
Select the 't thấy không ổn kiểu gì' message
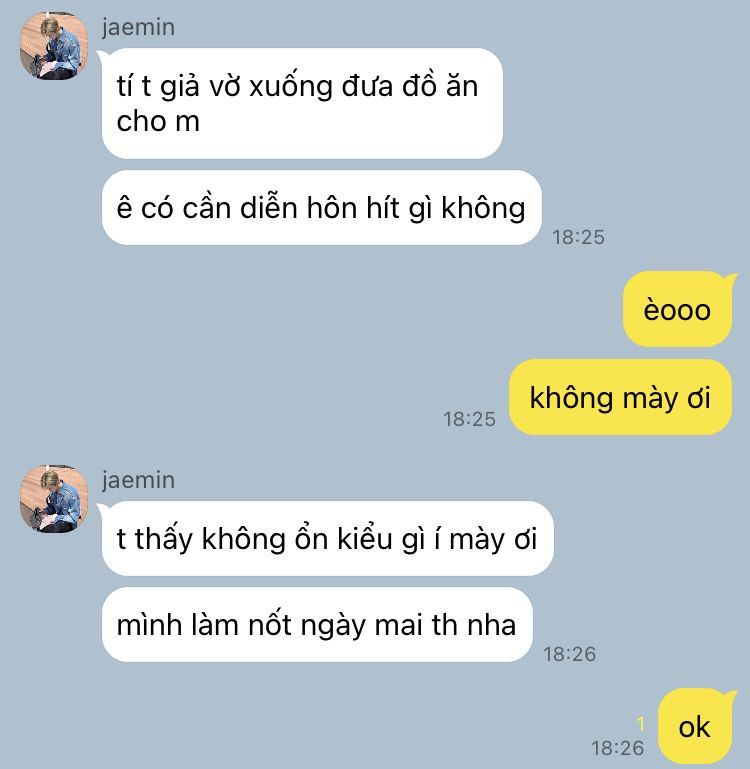[x=328, y=538]
